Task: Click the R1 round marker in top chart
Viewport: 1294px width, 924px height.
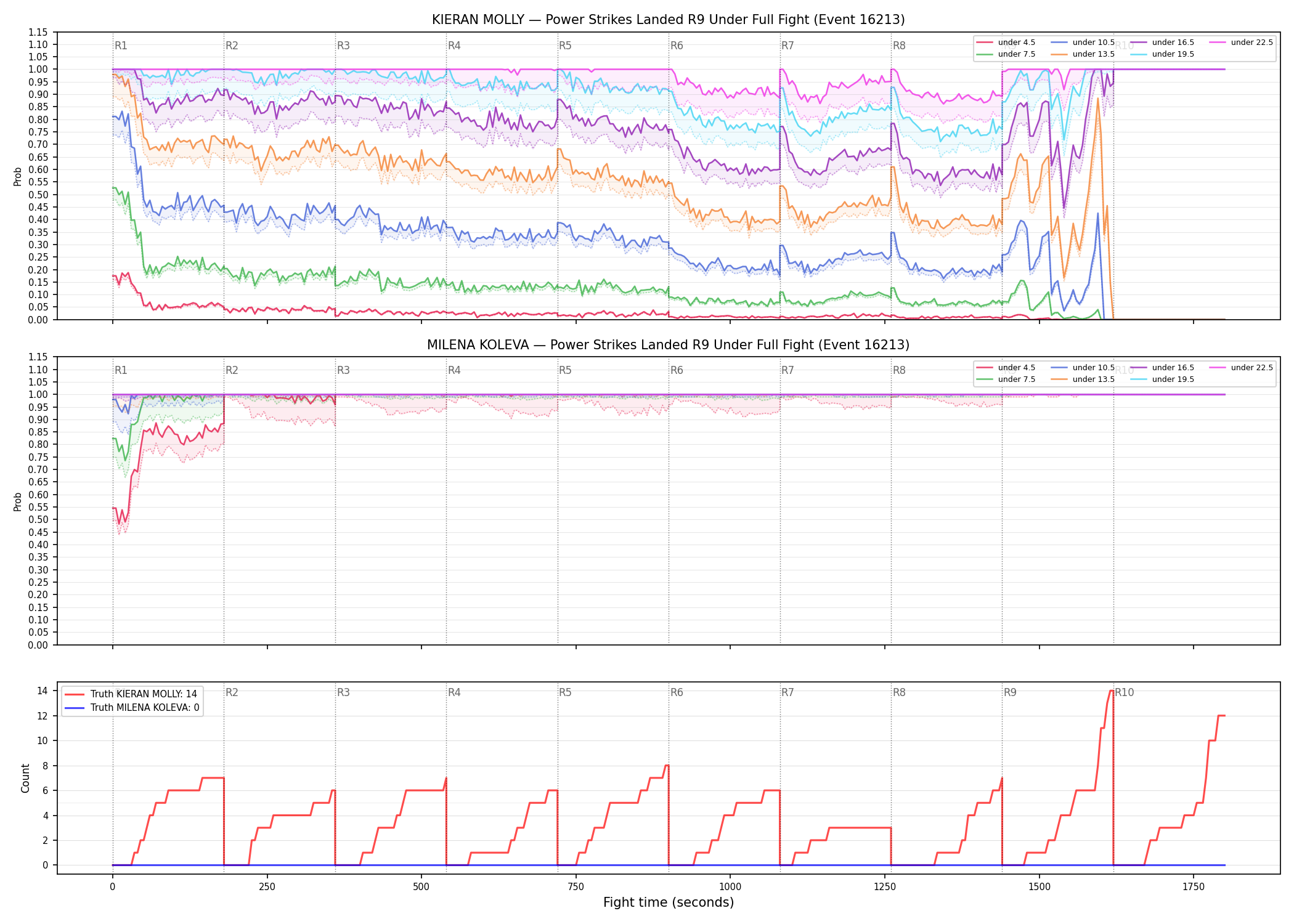Action: point(121,46)
